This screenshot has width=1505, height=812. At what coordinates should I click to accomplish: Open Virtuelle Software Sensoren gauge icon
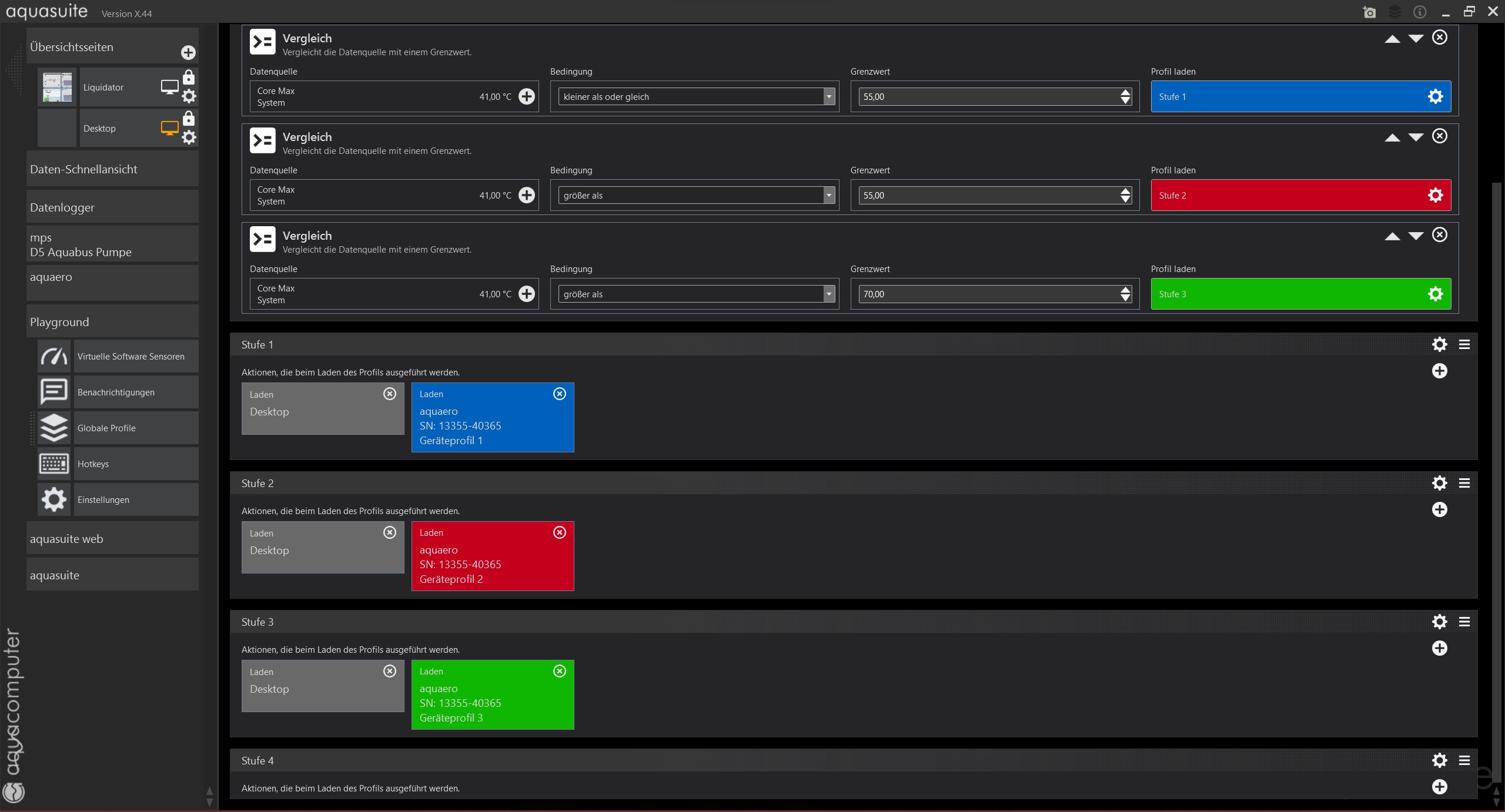click(x=54, y=356)
